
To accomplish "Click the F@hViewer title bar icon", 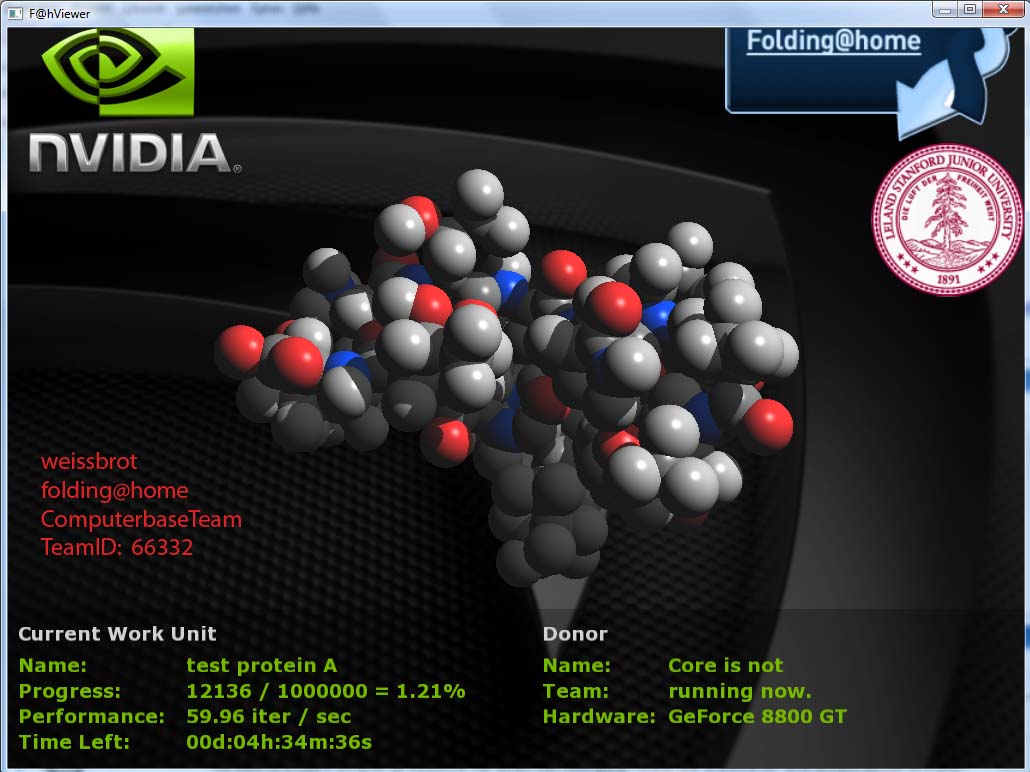I will pyautogui.click(x=15, y=13).
